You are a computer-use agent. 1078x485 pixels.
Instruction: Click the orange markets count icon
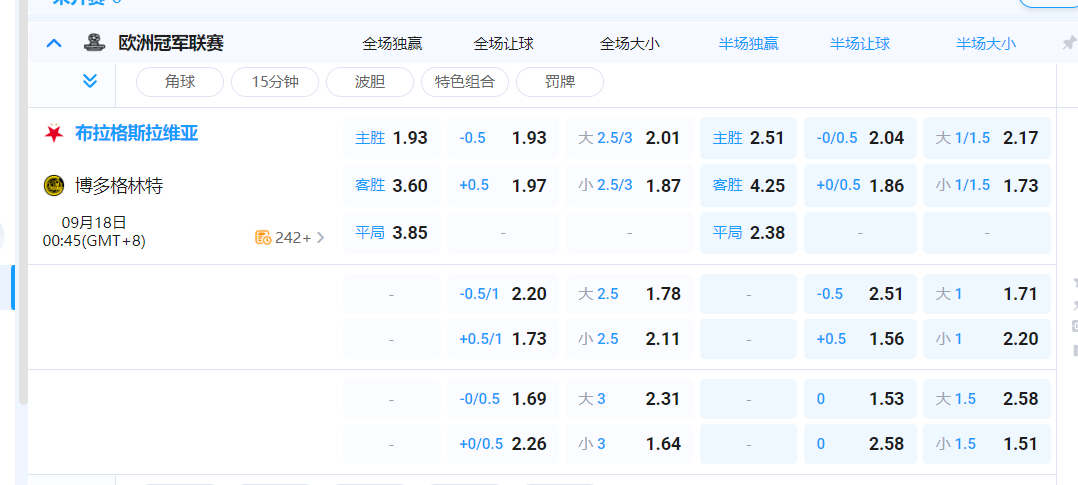263,238
